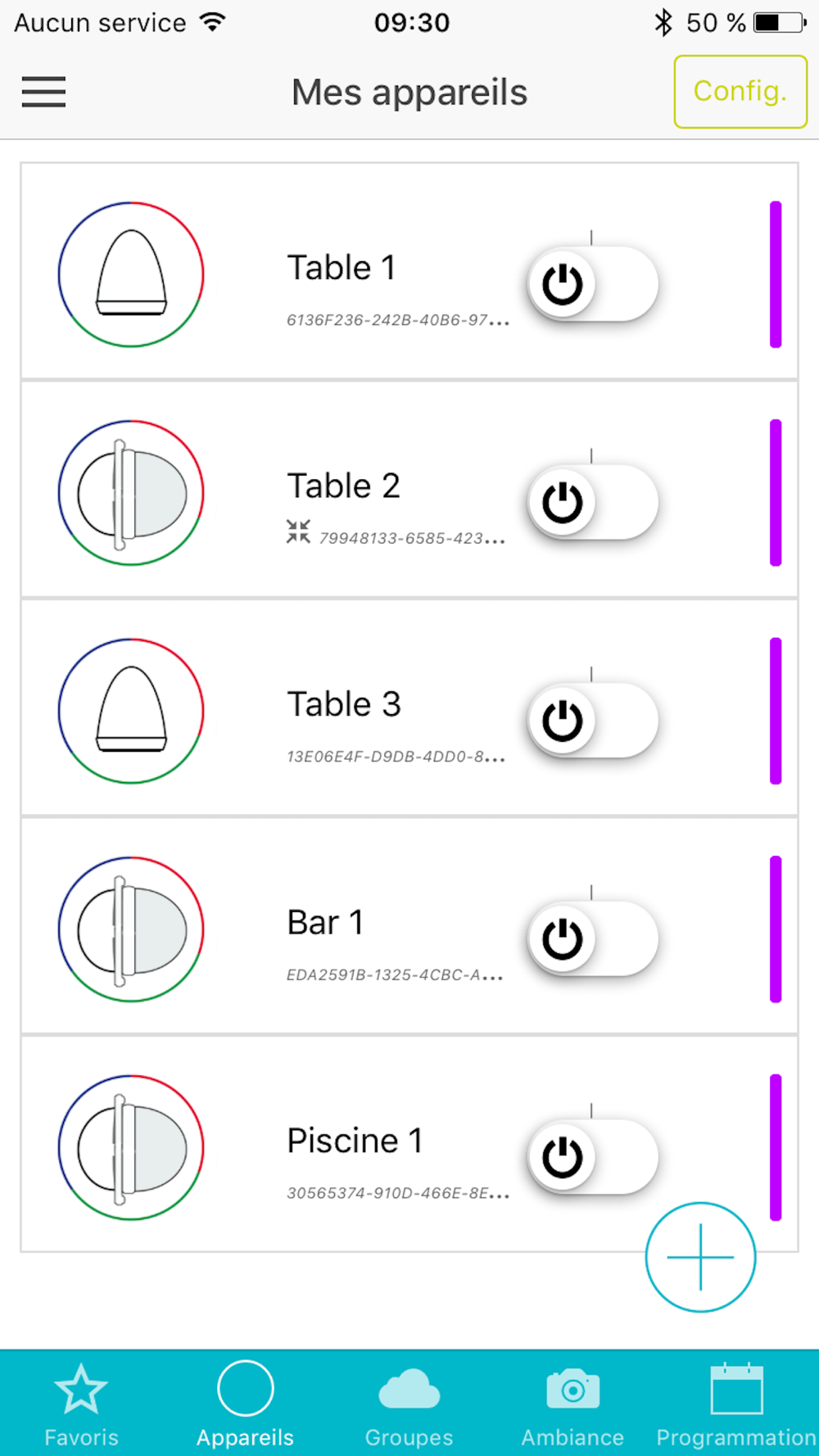Open the Favoris tab

pos(81,1404)
